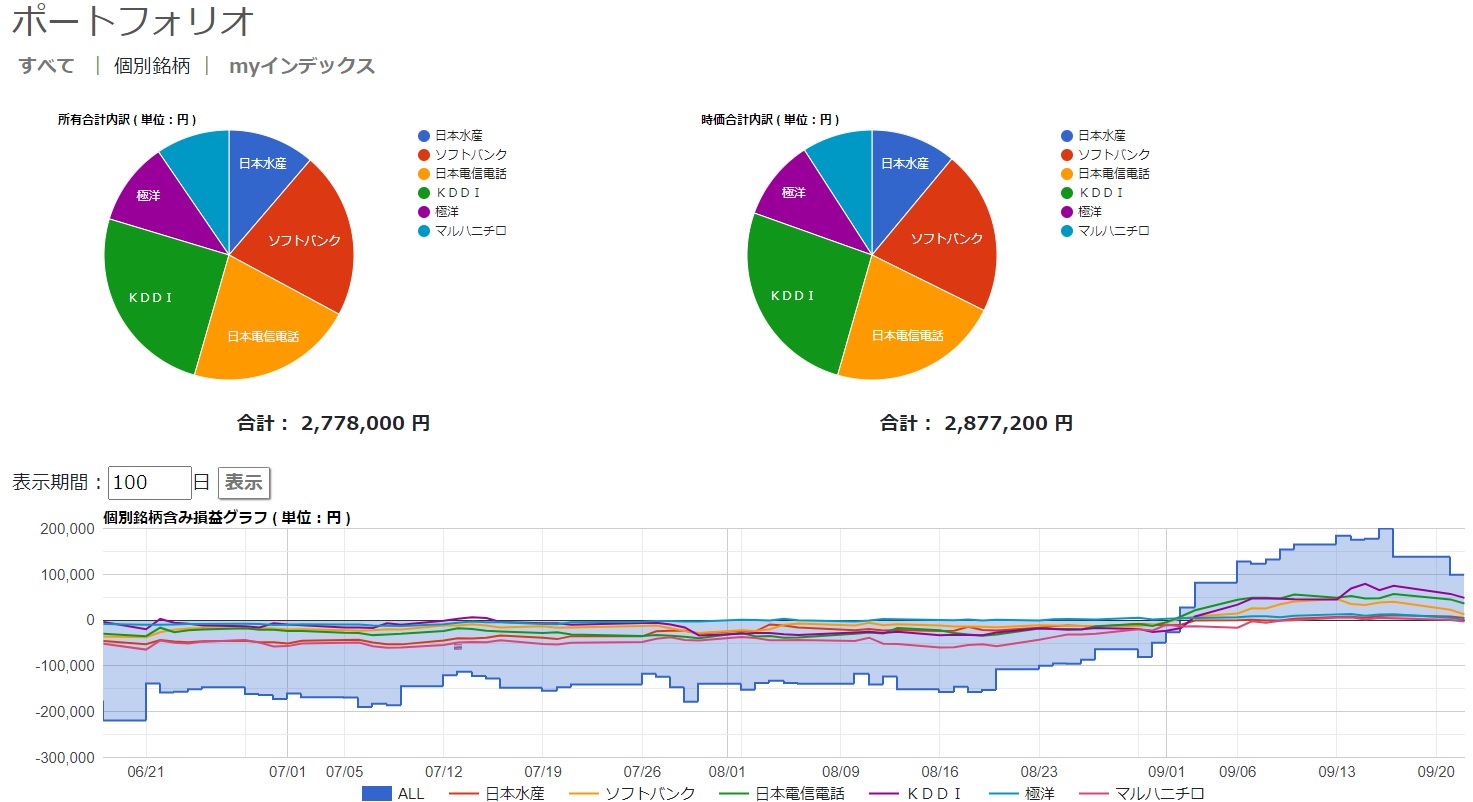
Task: Open the myインデックス tab
Action: pyautogui.click(x=302, y=66)
